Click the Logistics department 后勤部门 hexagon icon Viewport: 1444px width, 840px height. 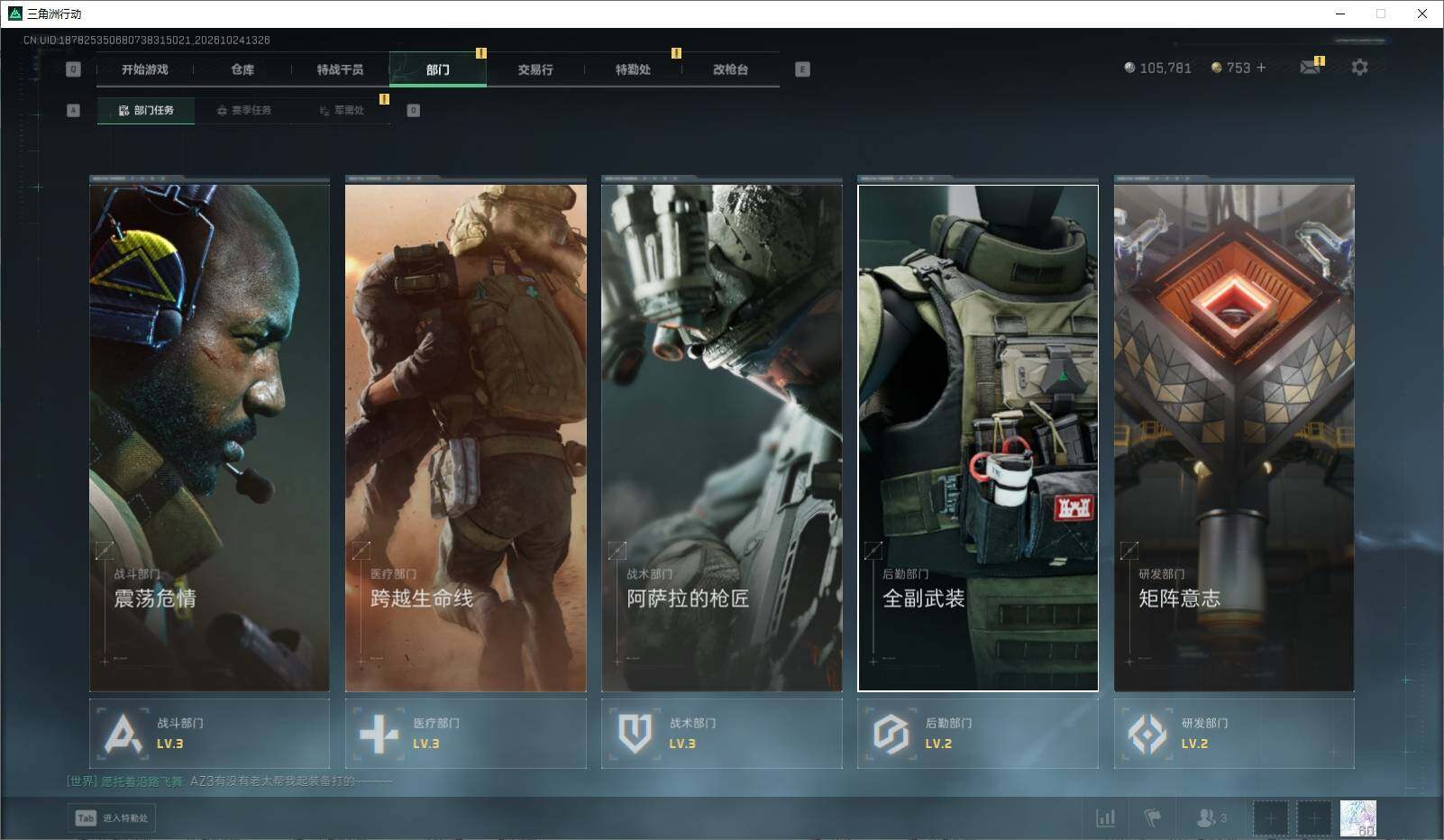891,734
